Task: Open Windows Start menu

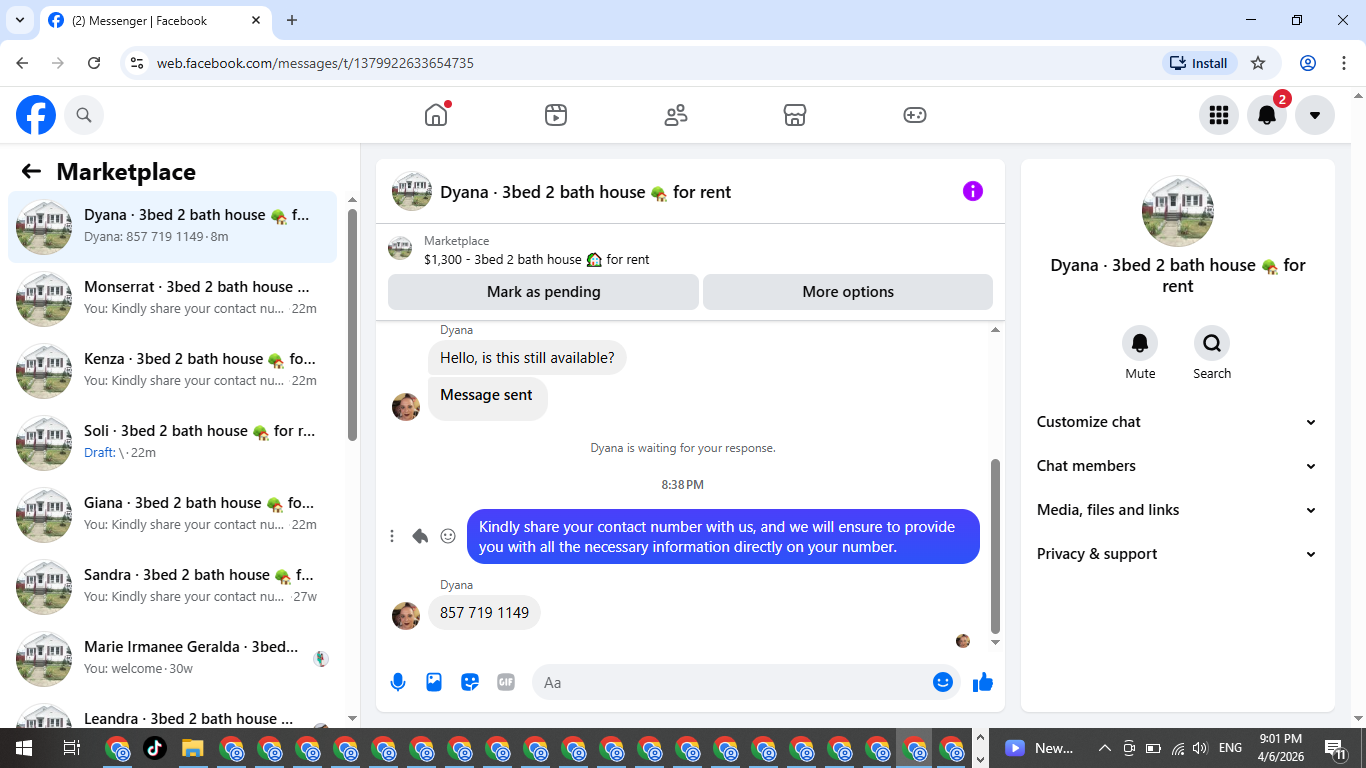Action: [x=23, y=748]
